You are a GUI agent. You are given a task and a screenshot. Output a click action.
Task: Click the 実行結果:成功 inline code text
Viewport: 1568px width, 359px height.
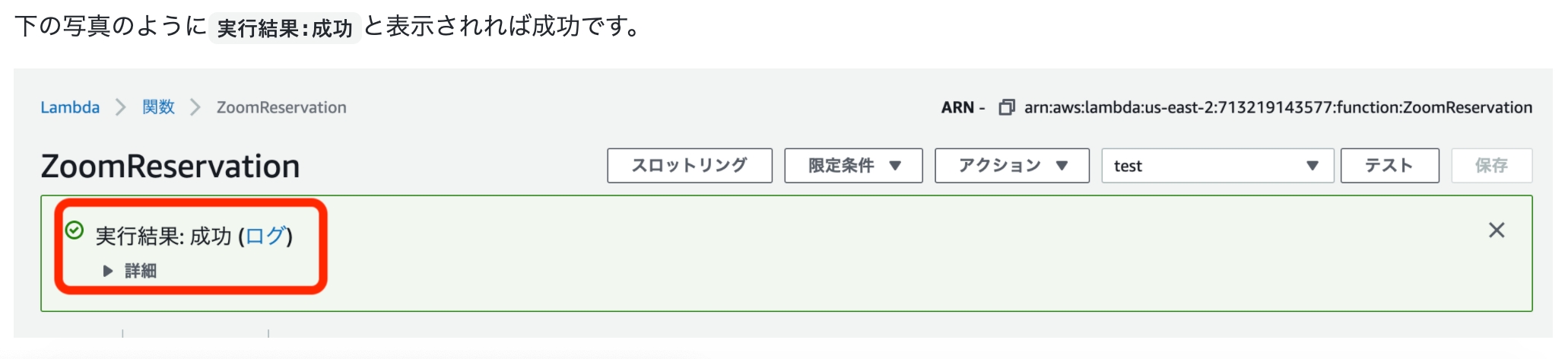284,29
